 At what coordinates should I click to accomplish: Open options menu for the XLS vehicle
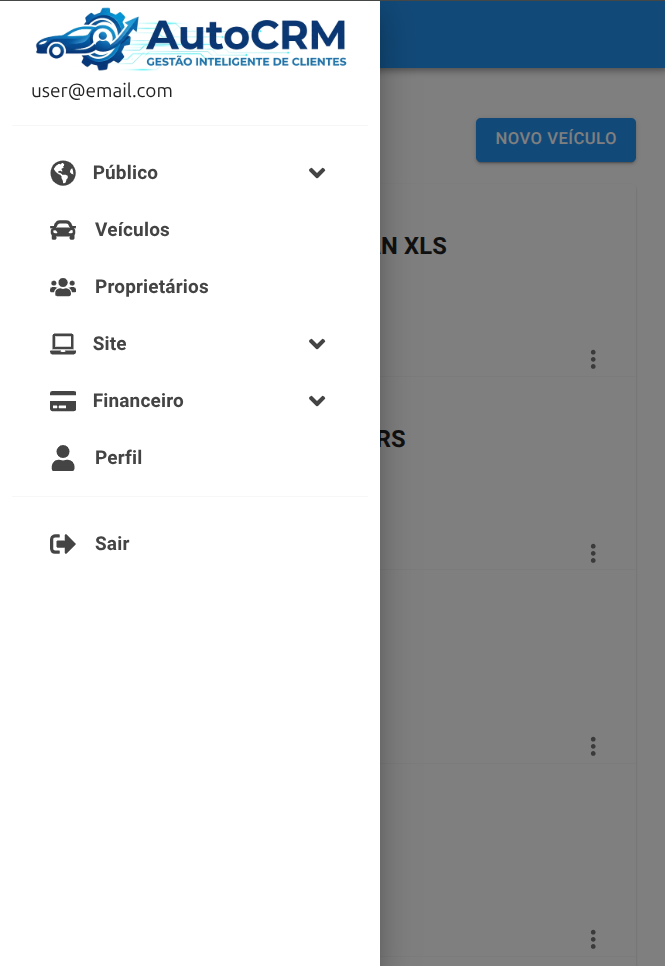click(x=593, y=359)
